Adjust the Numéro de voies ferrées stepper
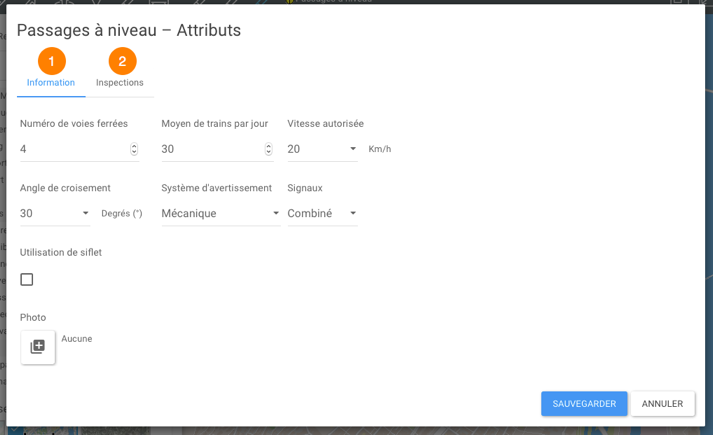The width and height of the screenshot is (713, 435). (x=134, y=149)
